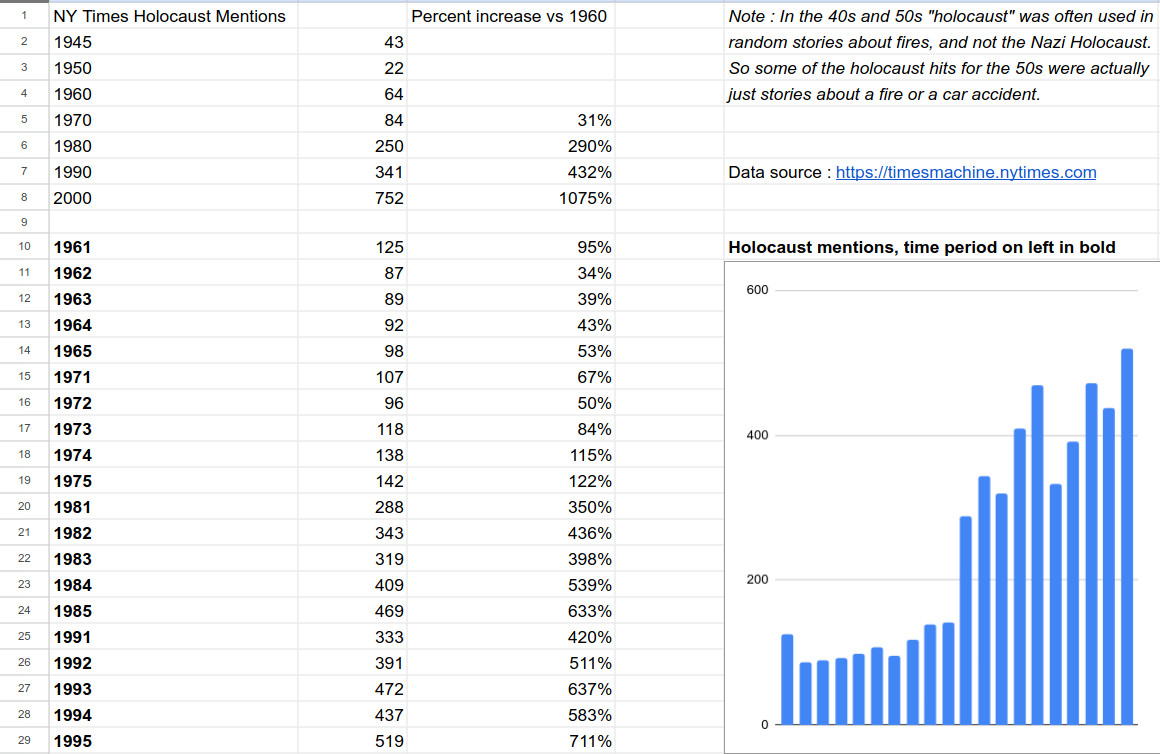This screenshot has width=1160, height=754.
Task: Select the 432% cell
Action: click(x=511, y=172)
